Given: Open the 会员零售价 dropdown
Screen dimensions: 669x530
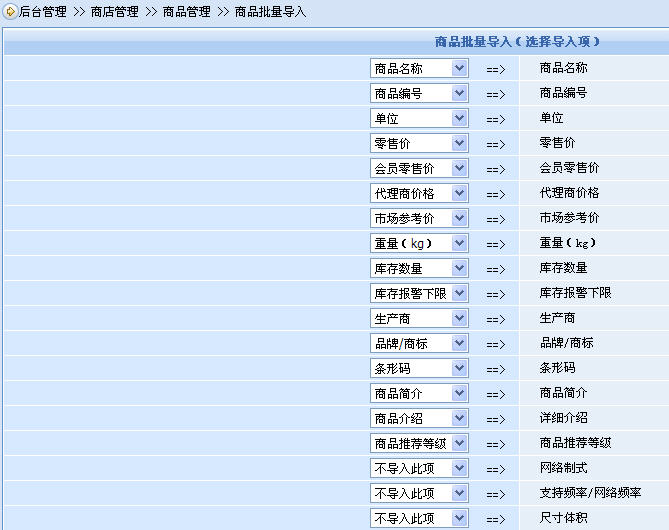Looking at the screenshot, I should (x=418, y=168).
